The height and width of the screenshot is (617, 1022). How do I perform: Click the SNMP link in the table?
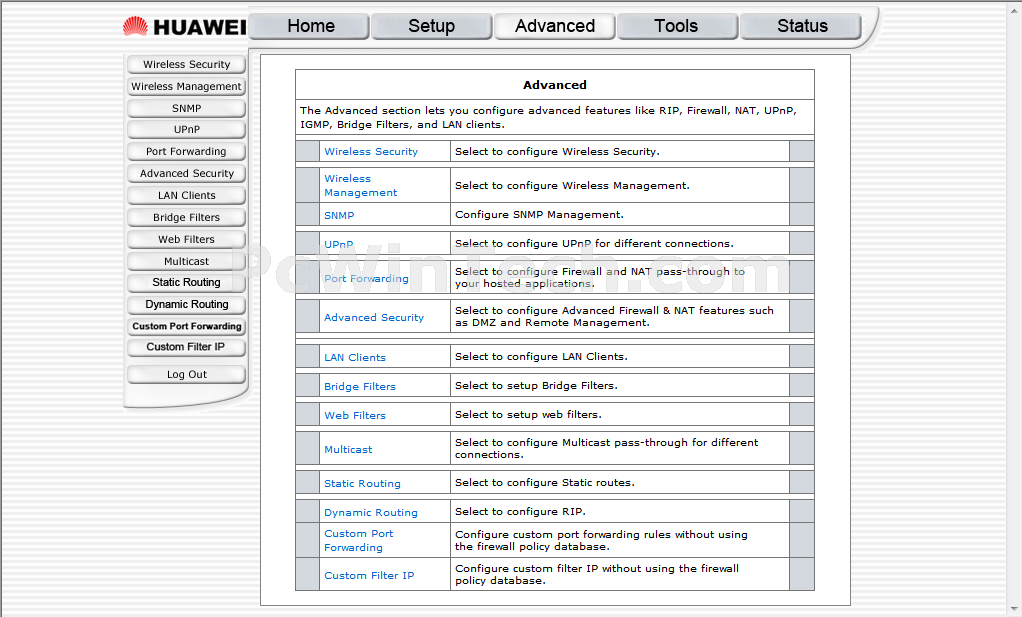point(339,215)
